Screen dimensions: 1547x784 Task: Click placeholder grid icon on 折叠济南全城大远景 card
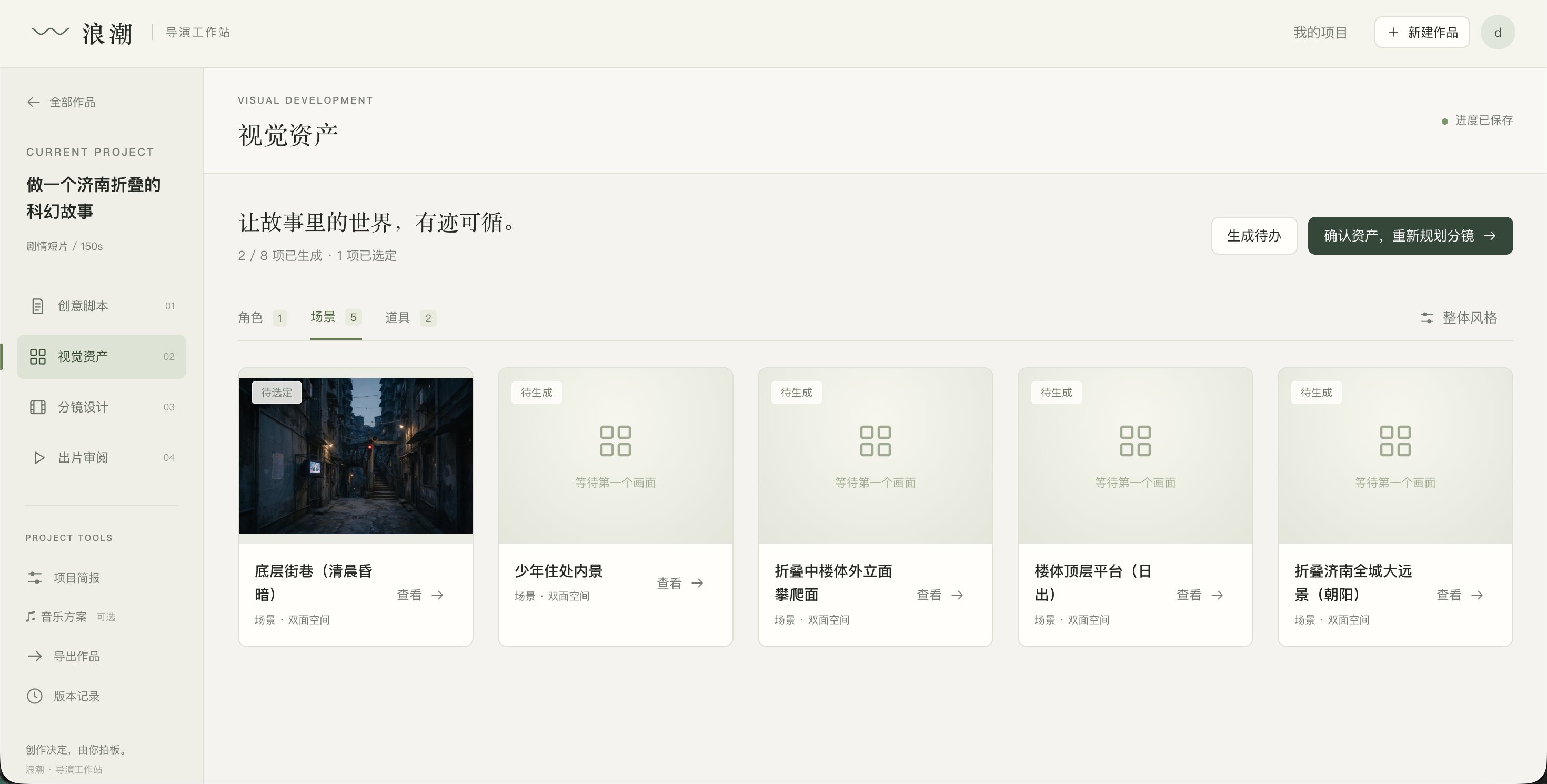click(x=1395, y=440)
